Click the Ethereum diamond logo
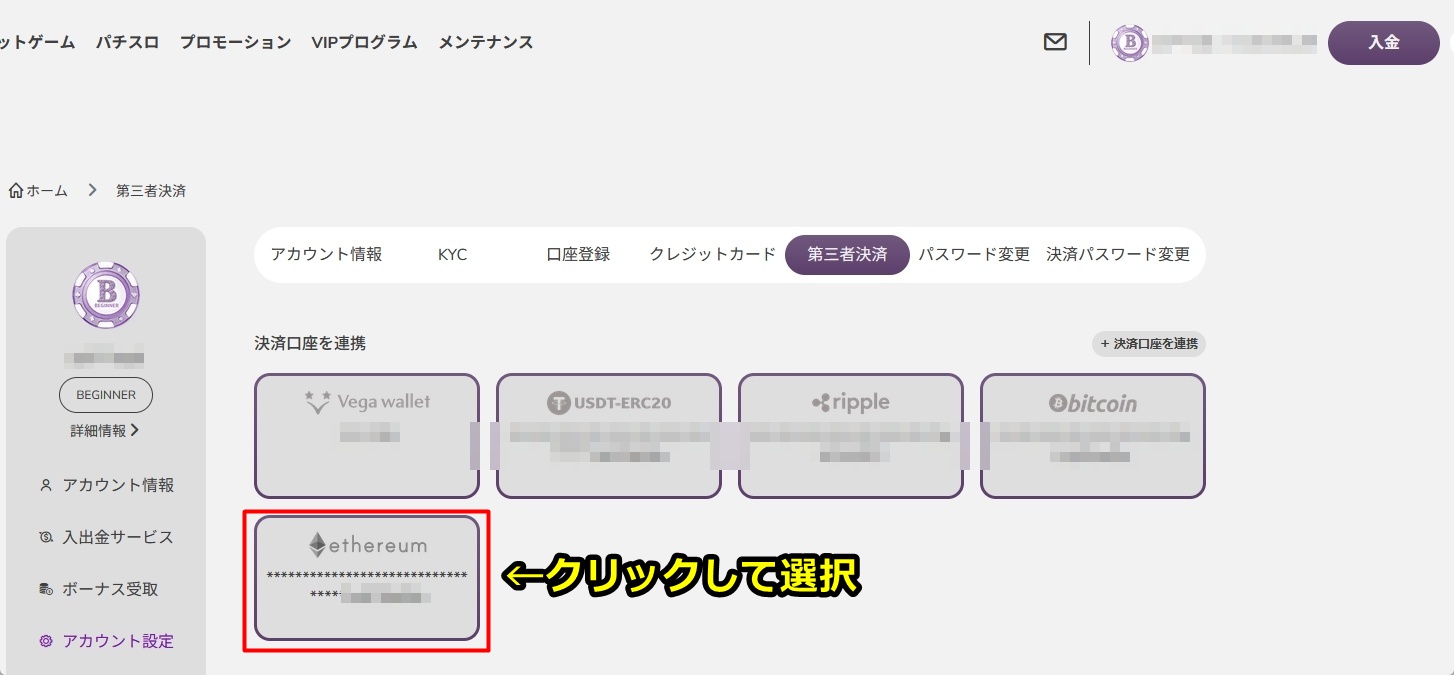 (x=317, y=545)
